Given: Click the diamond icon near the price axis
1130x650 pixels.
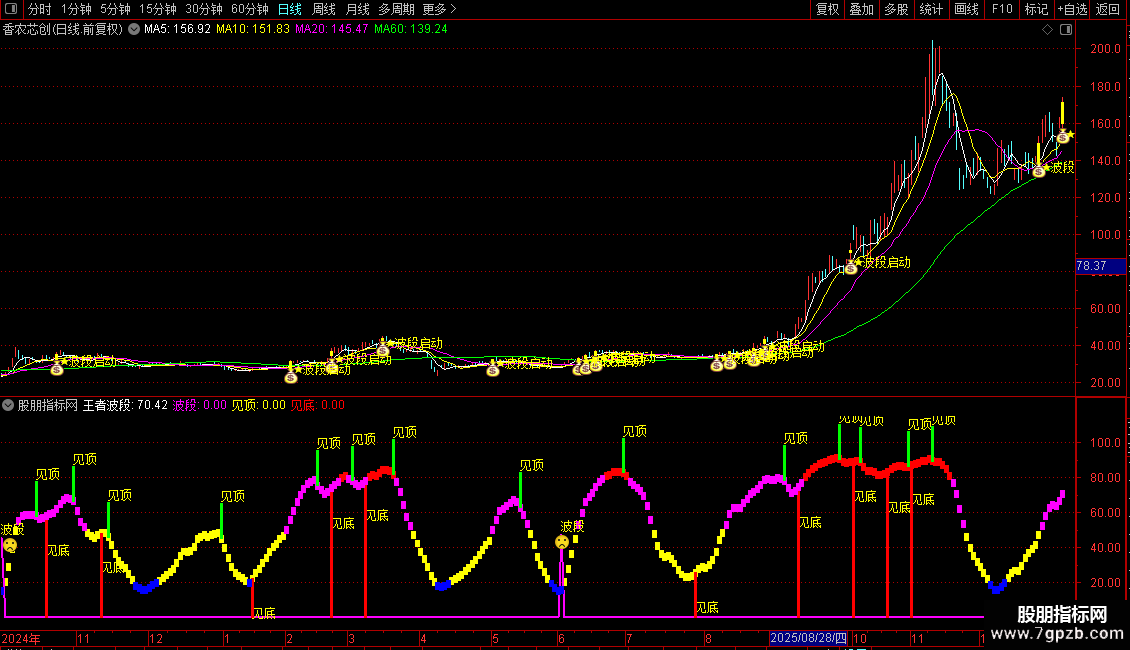Looking at the screenshot, I should coord(1047,29).
